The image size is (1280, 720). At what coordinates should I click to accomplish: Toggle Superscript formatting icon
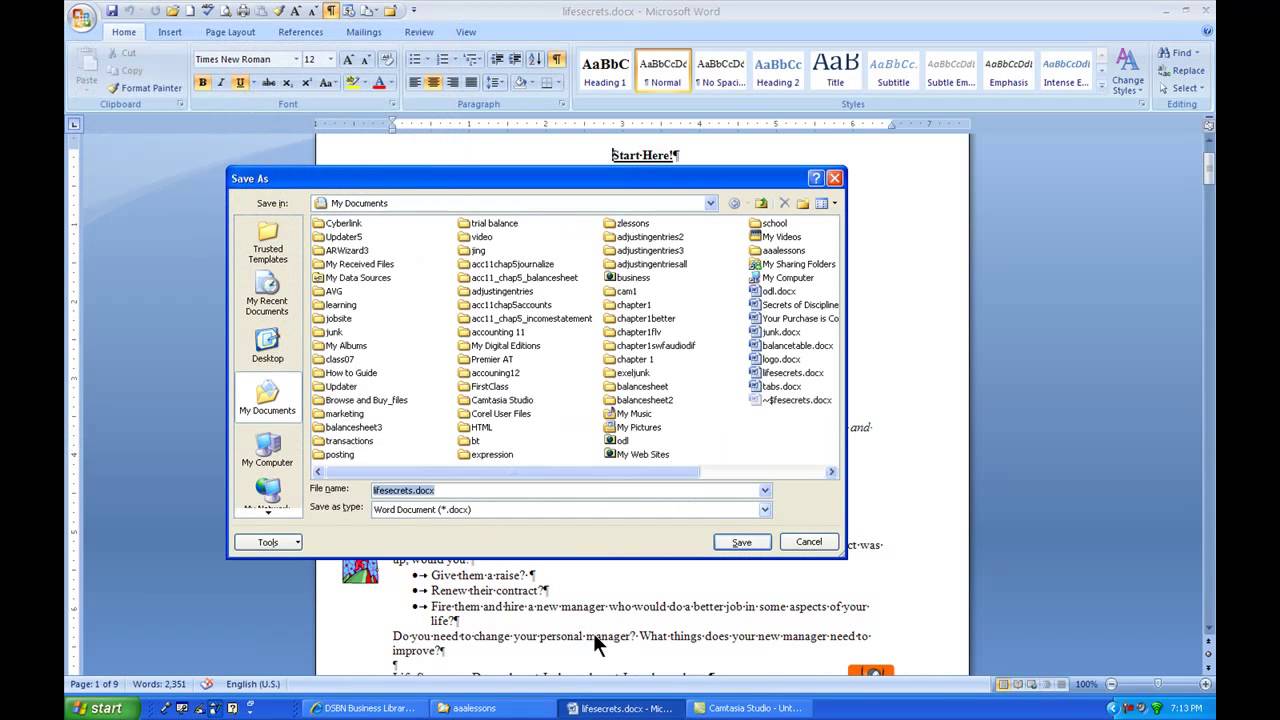[x=305, y=83]
